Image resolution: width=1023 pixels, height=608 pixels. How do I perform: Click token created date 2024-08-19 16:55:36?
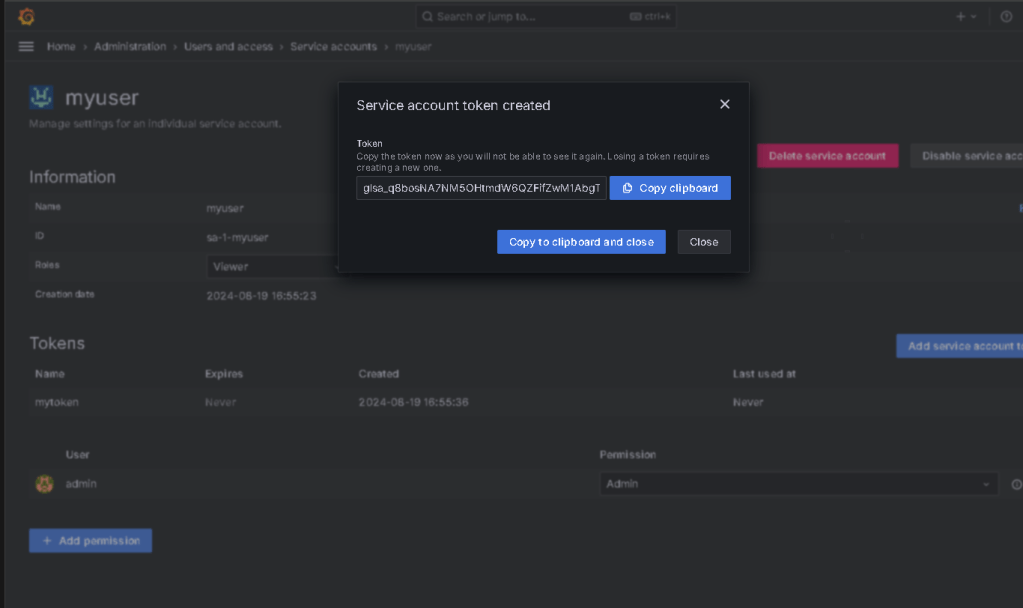[x=413, y=403]
